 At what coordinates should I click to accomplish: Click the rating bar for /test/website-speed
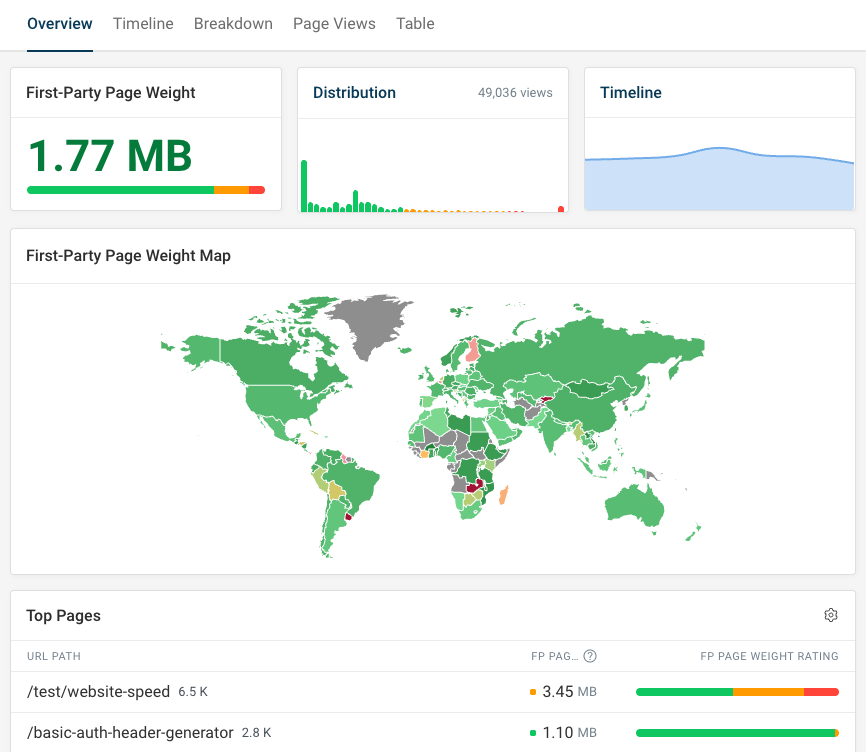737,691
